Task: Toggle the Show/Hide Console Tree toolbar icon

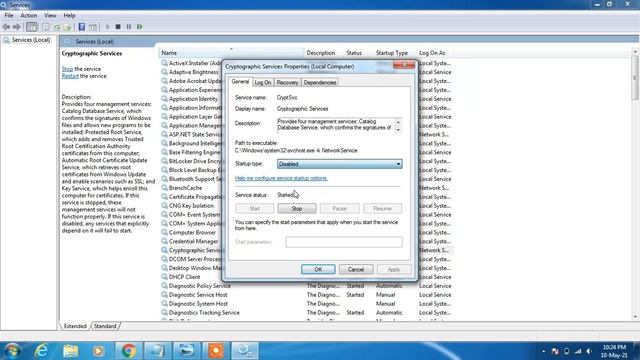Action: tap(31, 27)
